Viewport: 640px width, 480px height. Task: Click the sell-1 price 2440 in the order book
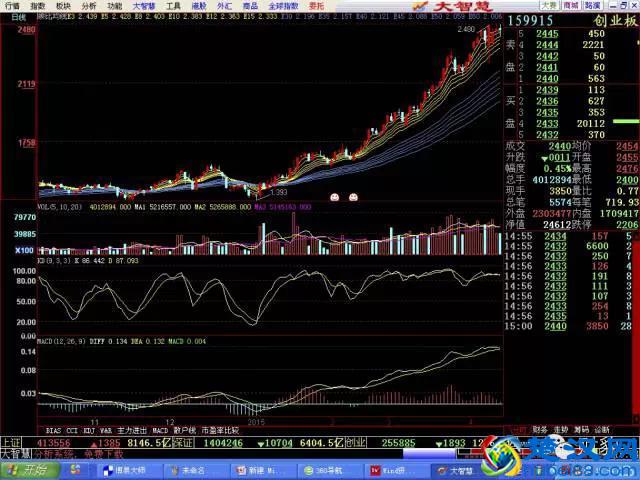547,78
